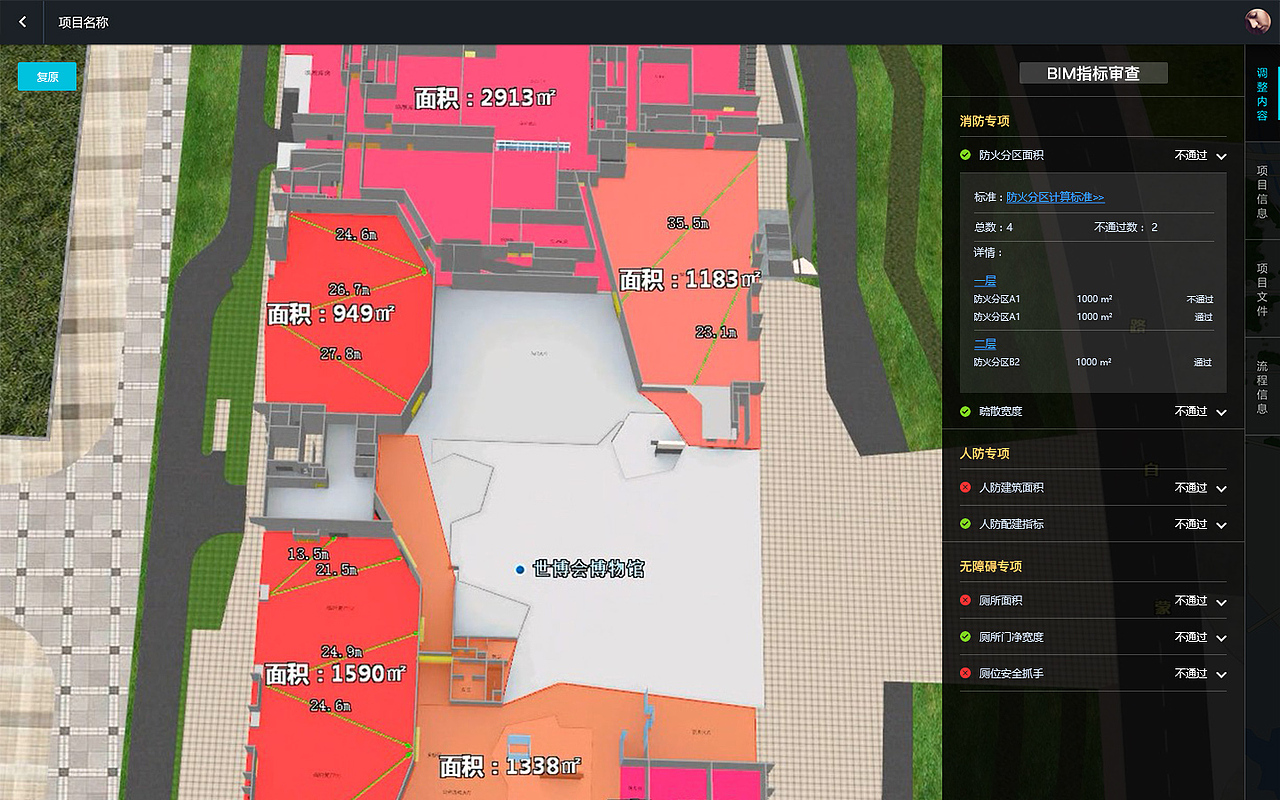The height and width of the screenshot is (800, 1280).
Task: Click the 35.5m distance label
Action: pyautogui.click(x=688, y=223)
